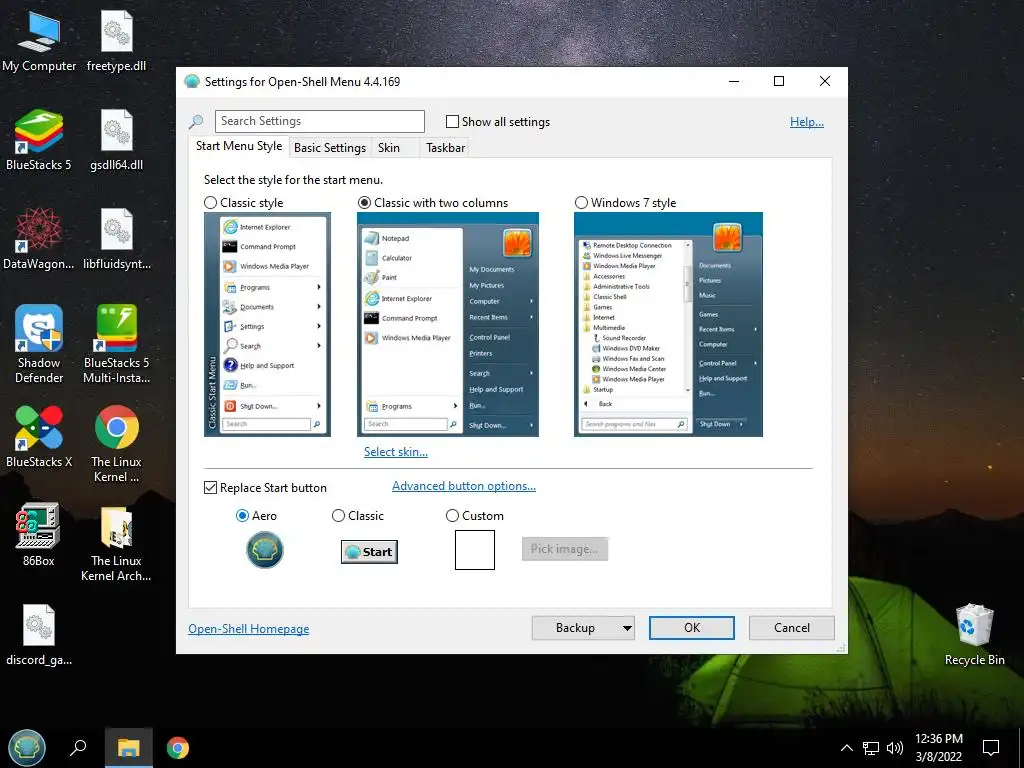Select the BlueStacks 5 desktop shortcut
This screenshot has height=768, width=1024.
[x=39, y=140]
